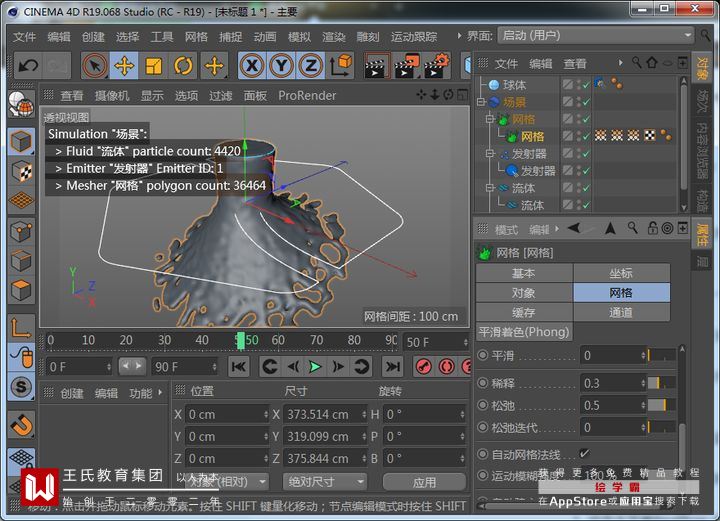This screenshot has height=521, width=720.
Task: Toggle 球体 enable checkmark
Action: 586,85
